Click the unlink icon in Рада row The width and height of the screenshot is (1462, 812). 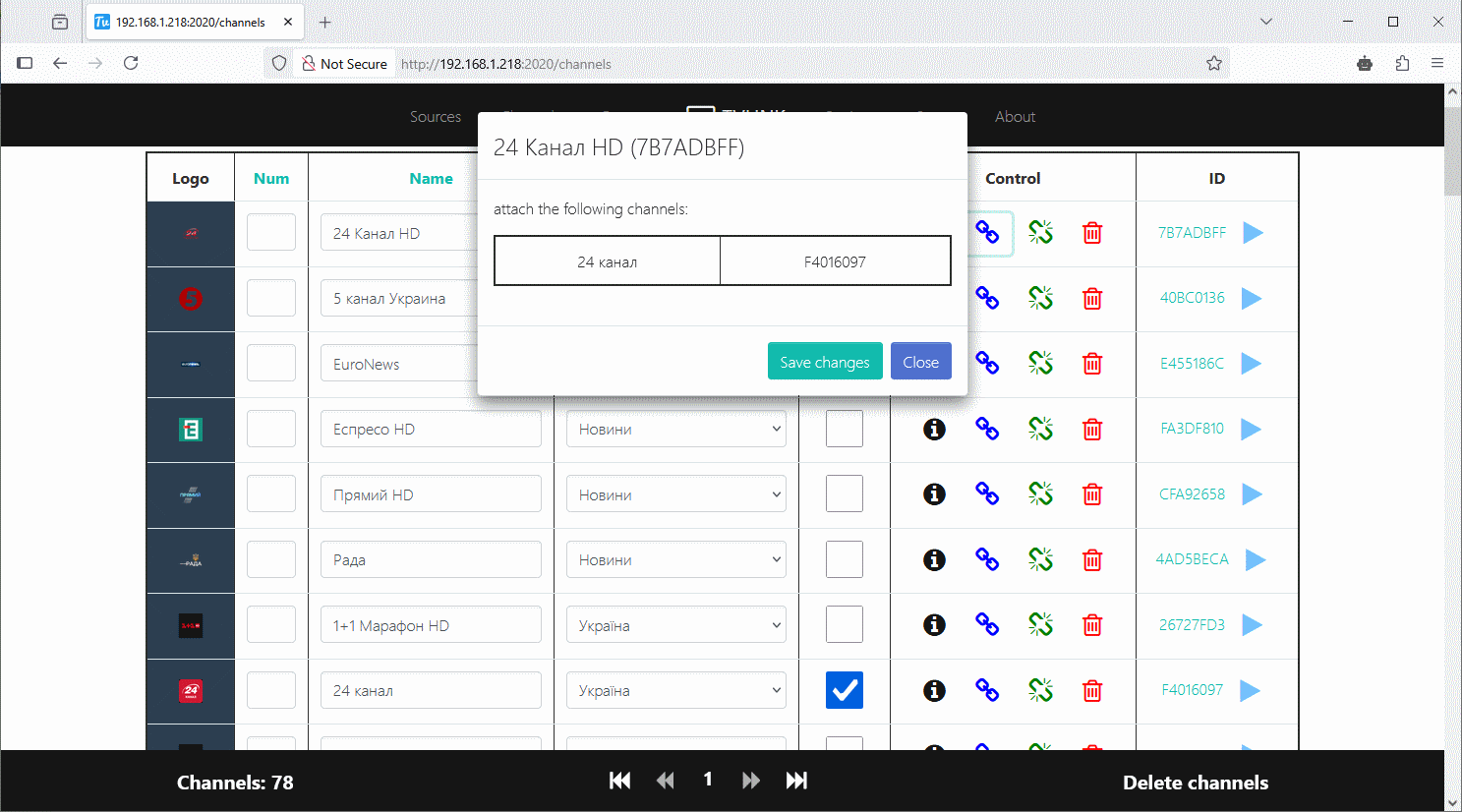tap(1040, 559)
